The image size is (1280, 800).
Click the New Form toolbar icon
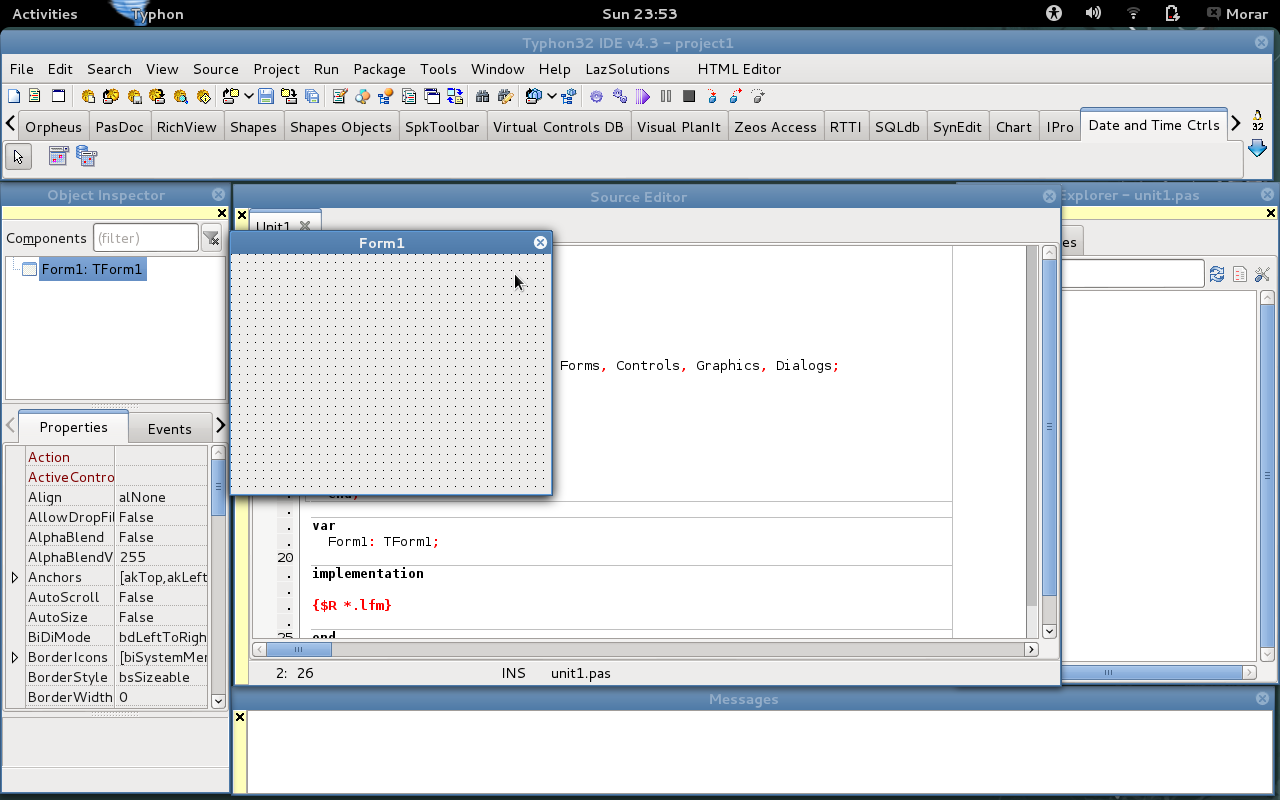58,97
